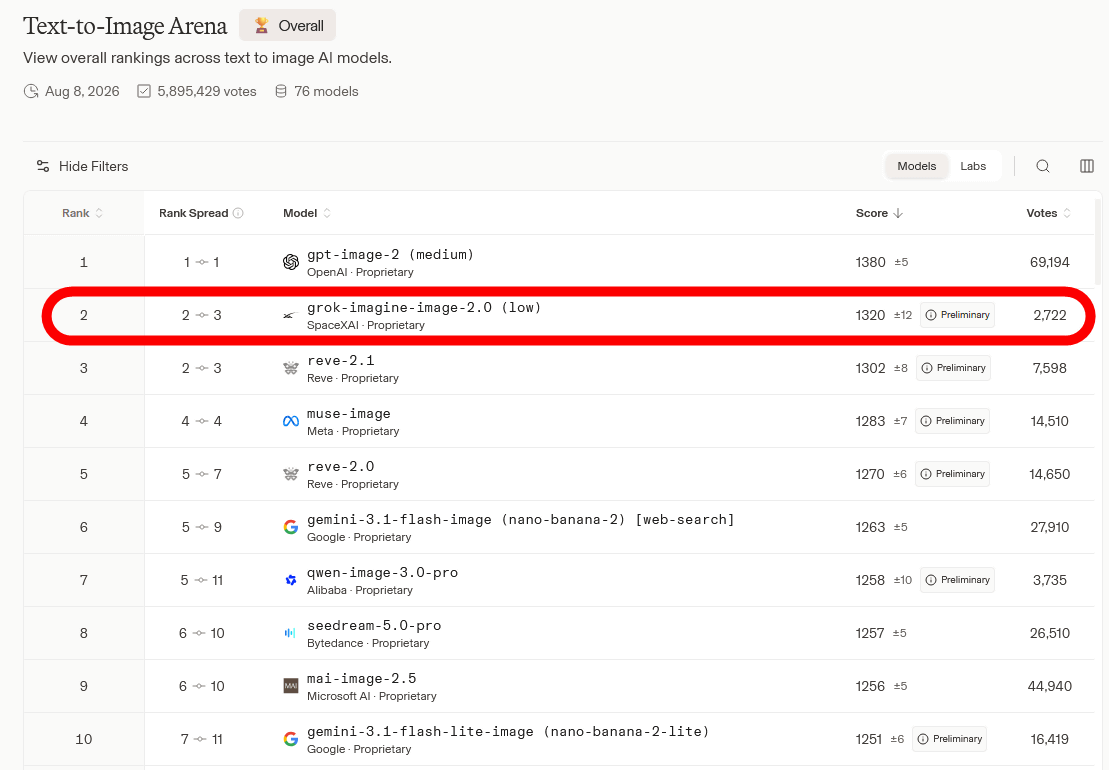Click the Google logo for gemini-3.1-flash-image
The height and width of the screenshot is (770, 1109).
pos(291,527)
